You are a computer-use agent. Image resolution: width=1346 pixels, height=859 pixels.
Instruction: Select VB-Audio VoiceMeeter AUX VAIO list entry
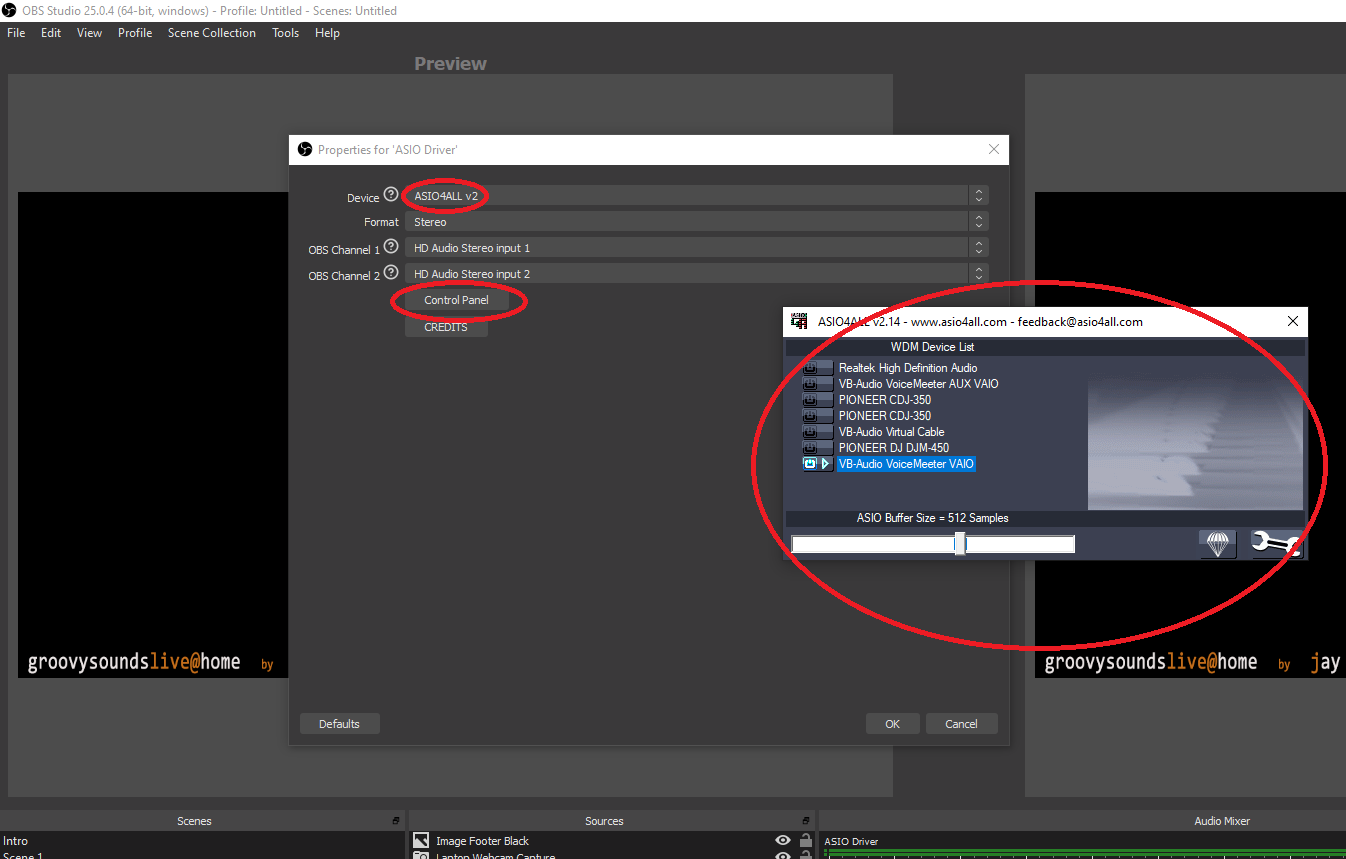[918, 384]
